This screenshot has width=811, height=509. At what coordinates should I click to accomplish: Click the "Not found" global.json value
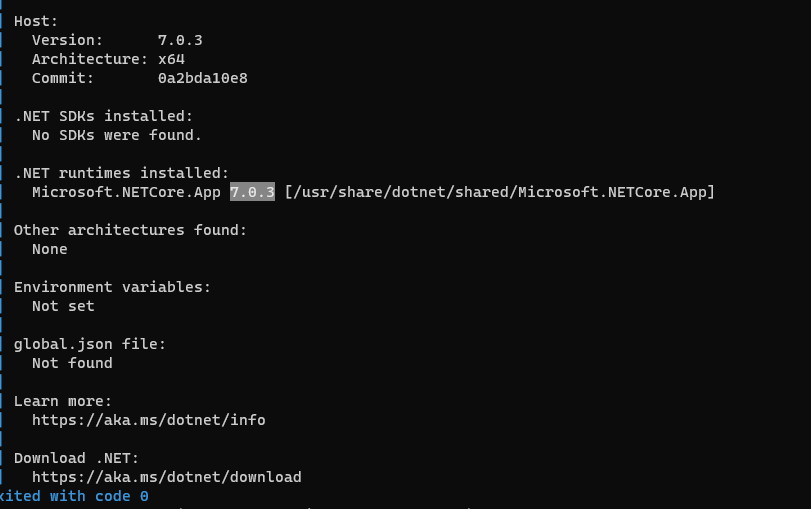pos(72,363)
